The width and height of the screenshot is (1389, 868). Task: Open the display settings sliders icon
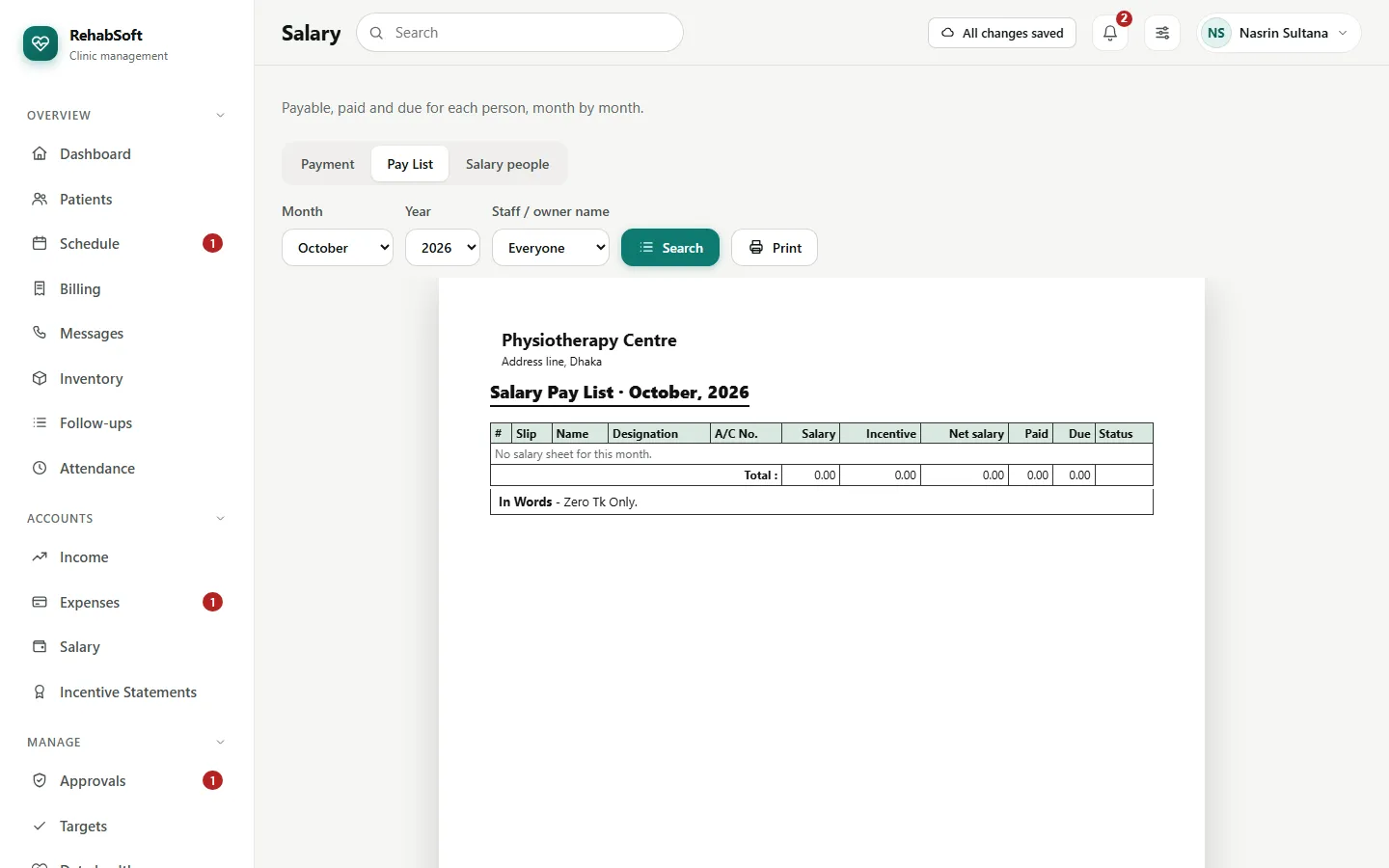(x=1162, y=33)
